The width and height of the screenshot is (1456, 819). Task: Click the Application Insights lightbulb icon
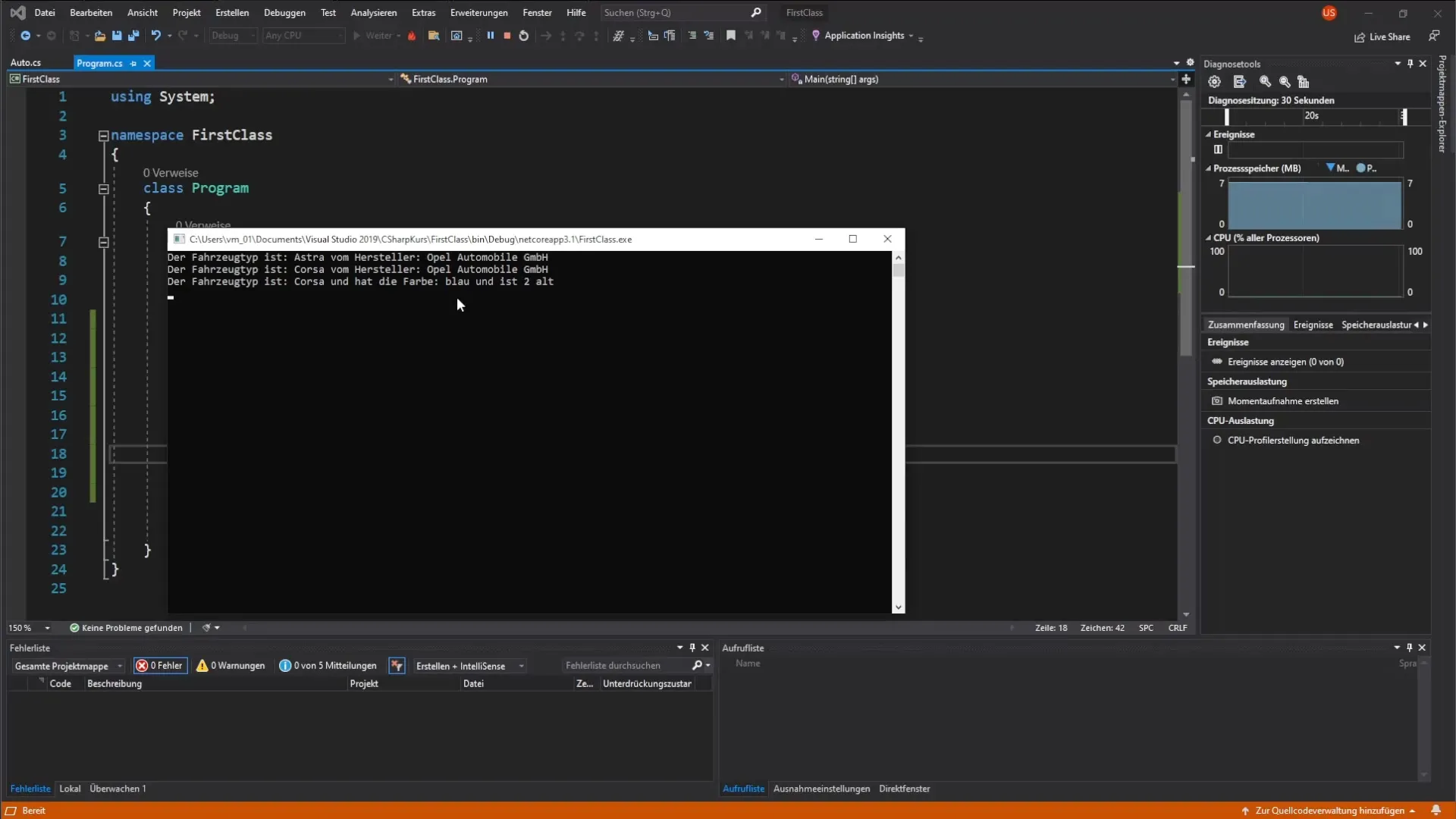pos(816,36)
